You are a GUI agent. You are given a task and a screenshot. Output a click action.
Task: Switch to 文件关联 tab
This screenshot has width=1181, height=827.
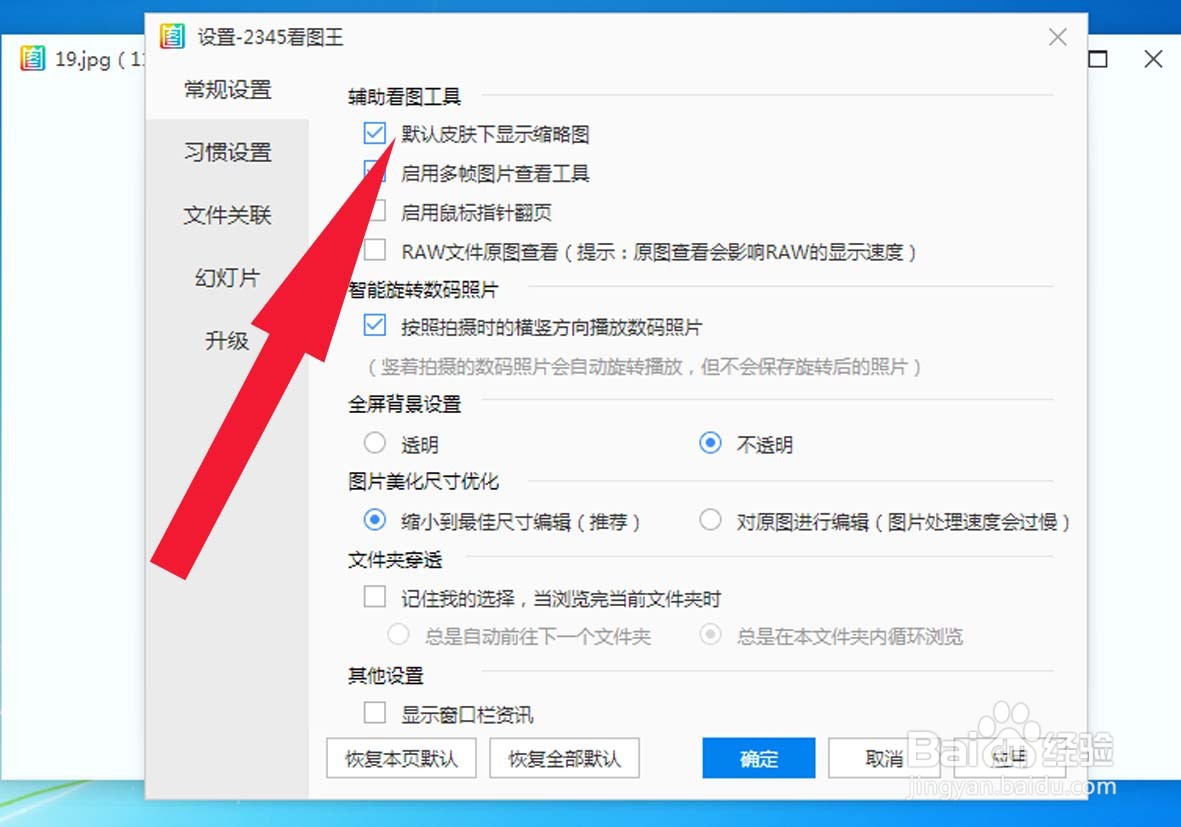[227, 215]
